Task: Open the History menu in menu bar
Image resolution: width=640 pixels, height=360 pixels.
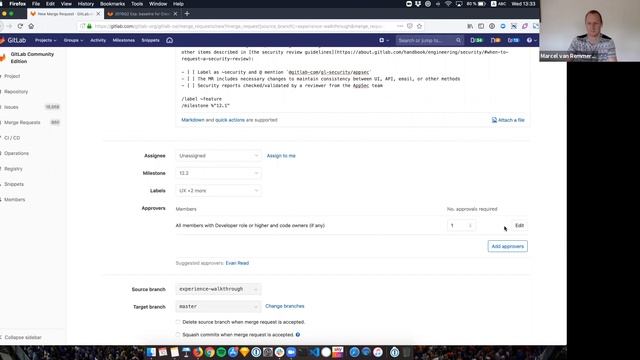Action: (x=86, y=4)
